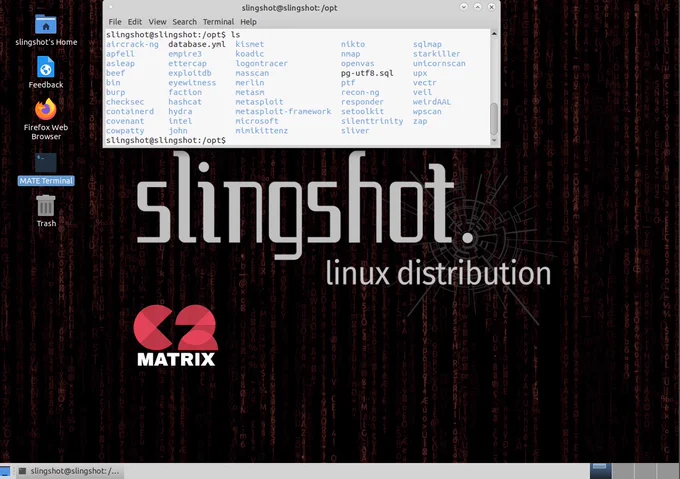680x479 pixels.
Task: Maximize the terminal window
Action: coord(477,7)
